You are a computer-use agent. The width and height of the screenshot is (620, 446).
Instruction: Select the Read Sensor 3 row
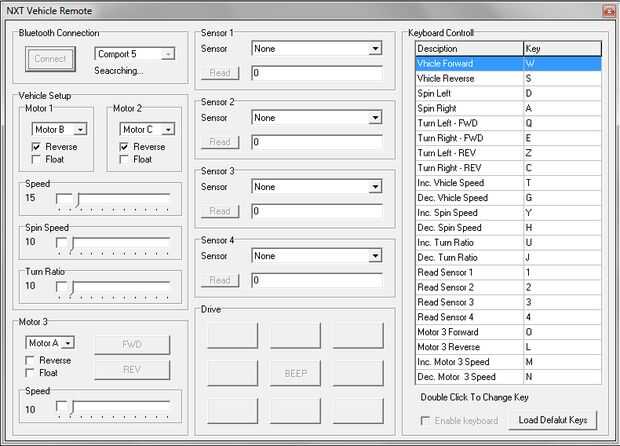point(508,302)
